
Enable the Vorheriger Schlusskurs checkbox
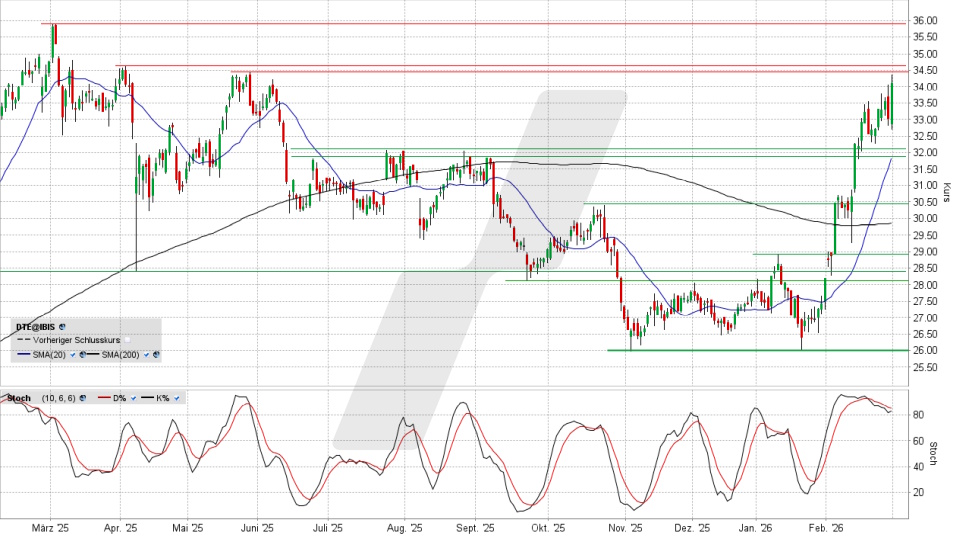click(128, 340)
